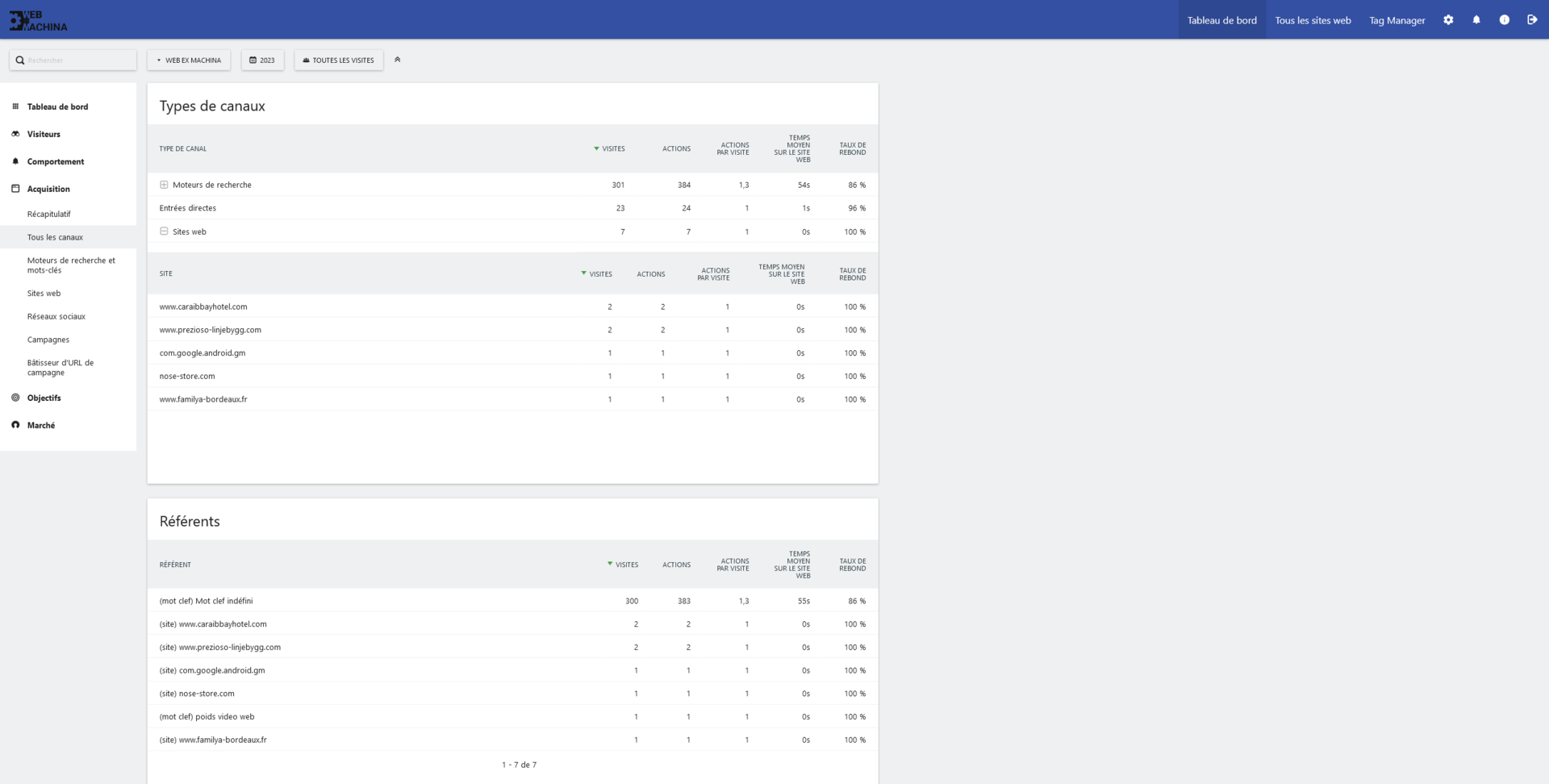Click the info circle icon

pos(1505,20)
